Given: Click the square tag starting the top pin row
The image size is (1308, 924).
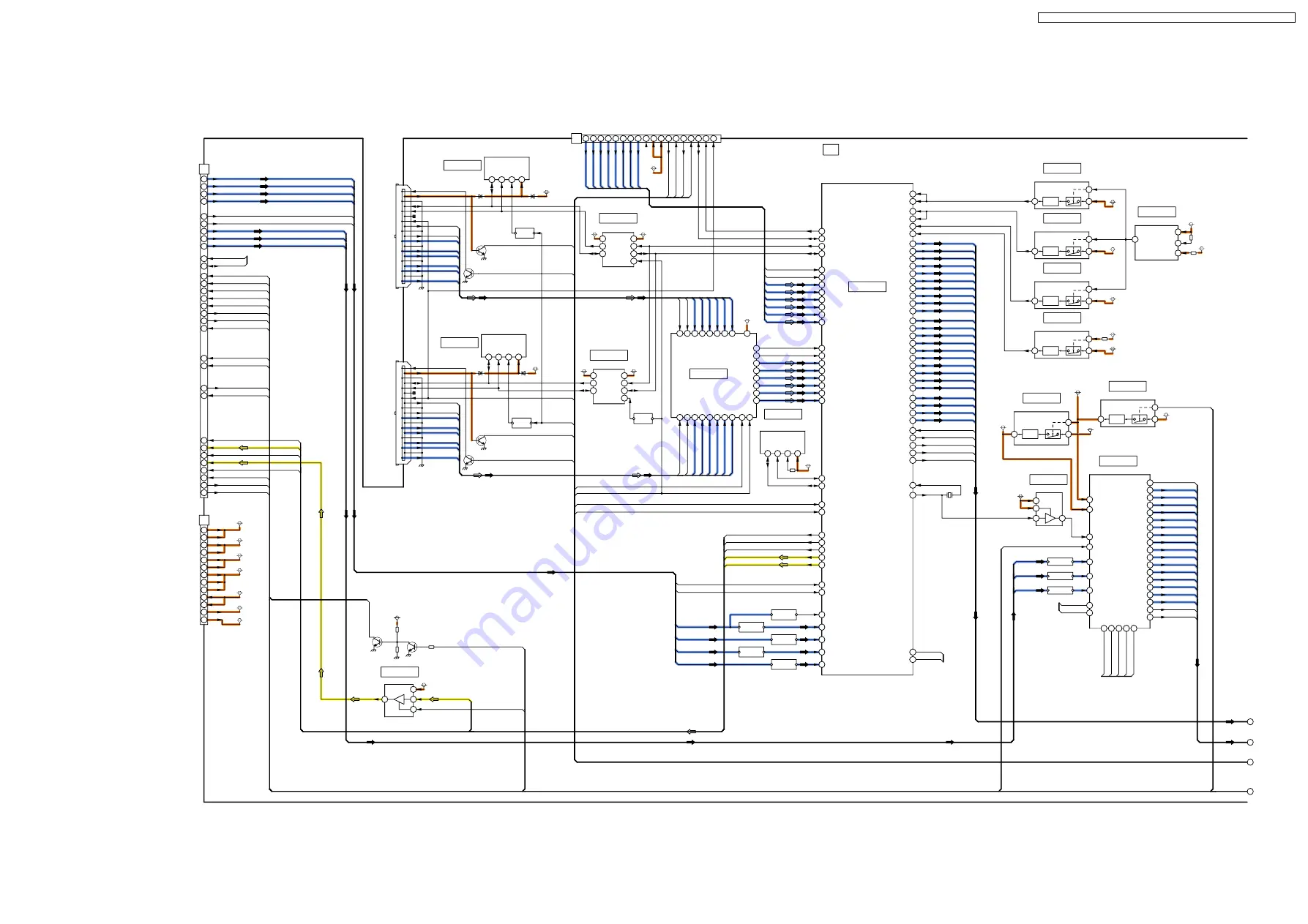Looking at the screenshot, I should [576, 138].
